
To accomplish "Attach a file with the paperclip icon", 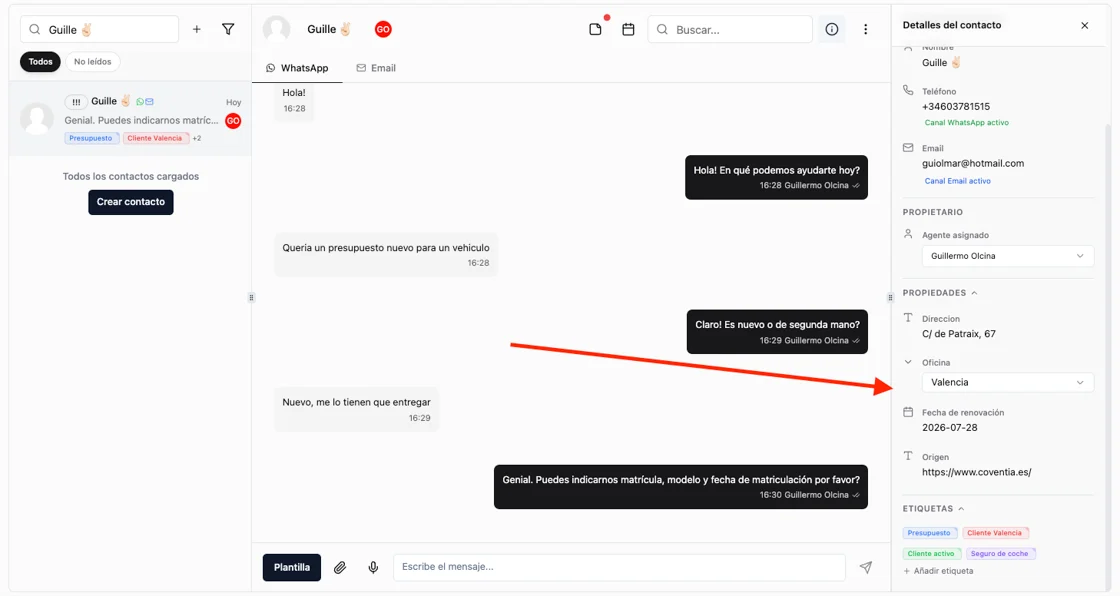I will pyautogui.click(x=340, y=567).
